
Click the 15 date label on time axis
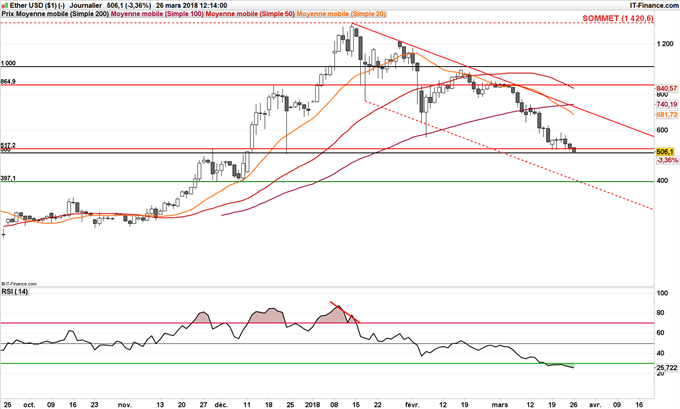coord(356,405)
